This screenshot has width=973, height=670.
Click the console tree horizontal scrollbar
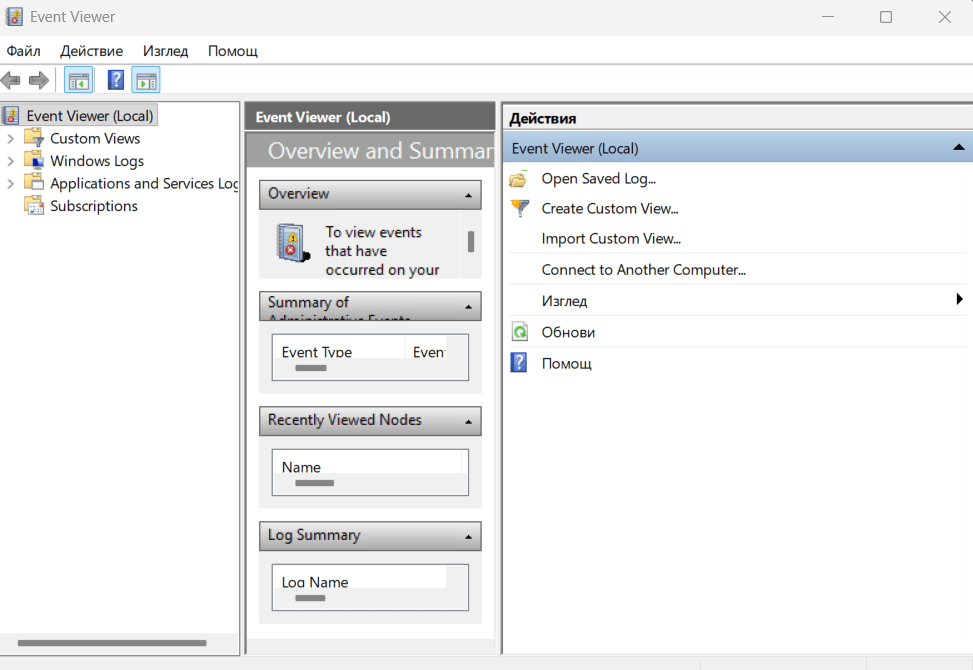click(112, 643)
